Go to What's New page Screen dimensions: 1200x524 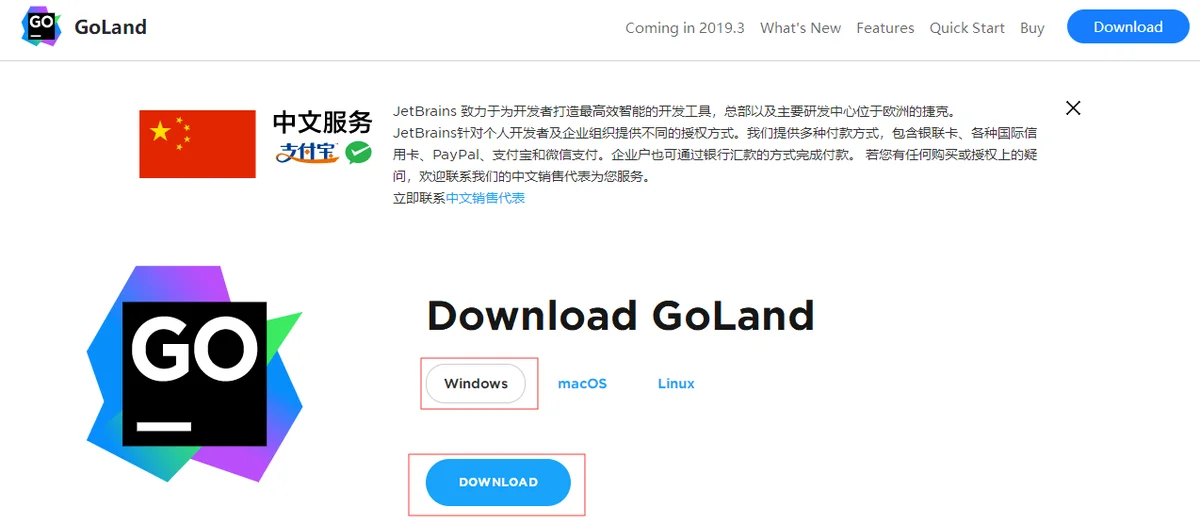point(800,28)
